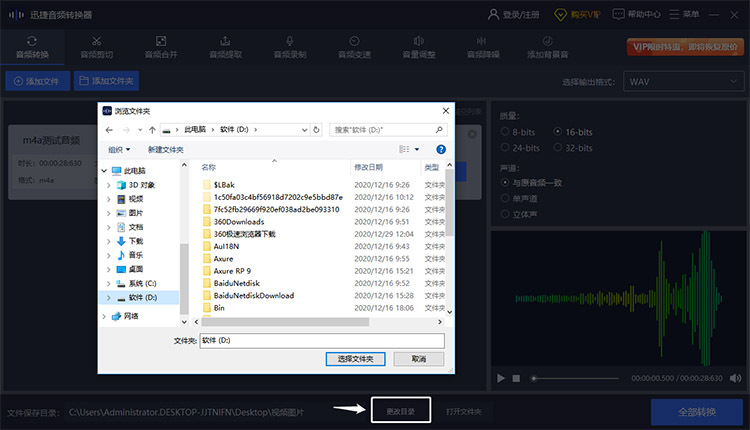Click the 选择文件夹 button
Screen dimensions: 750x430
(x=355, y=359)
